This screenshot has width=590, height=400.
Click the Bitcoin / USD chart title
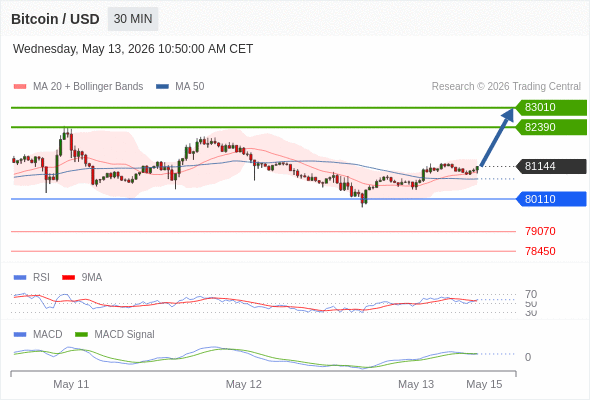click(55, 19)
